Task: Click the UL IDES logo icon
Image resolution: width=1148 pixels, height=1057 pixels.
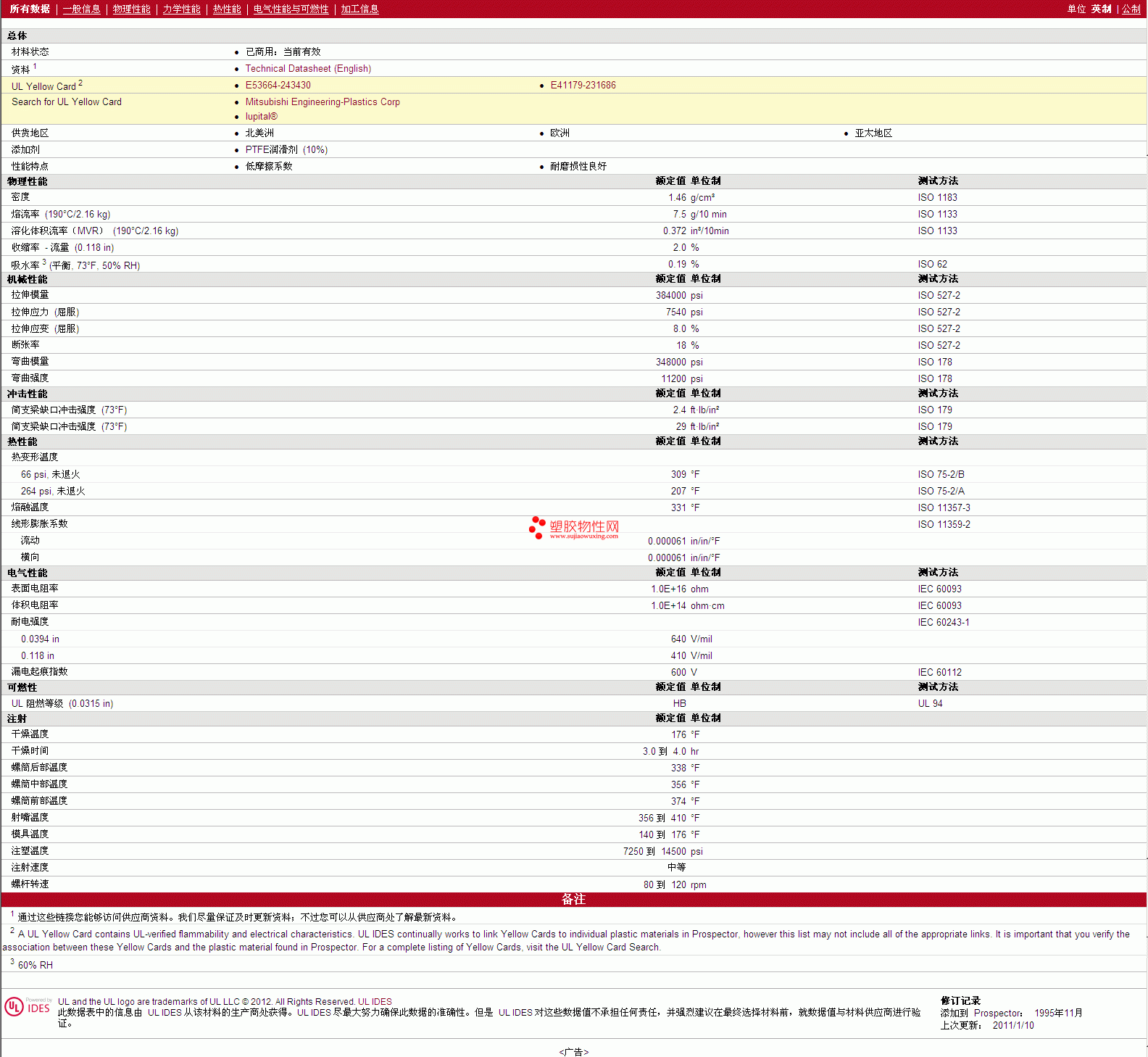Action: coord(28,1006)
